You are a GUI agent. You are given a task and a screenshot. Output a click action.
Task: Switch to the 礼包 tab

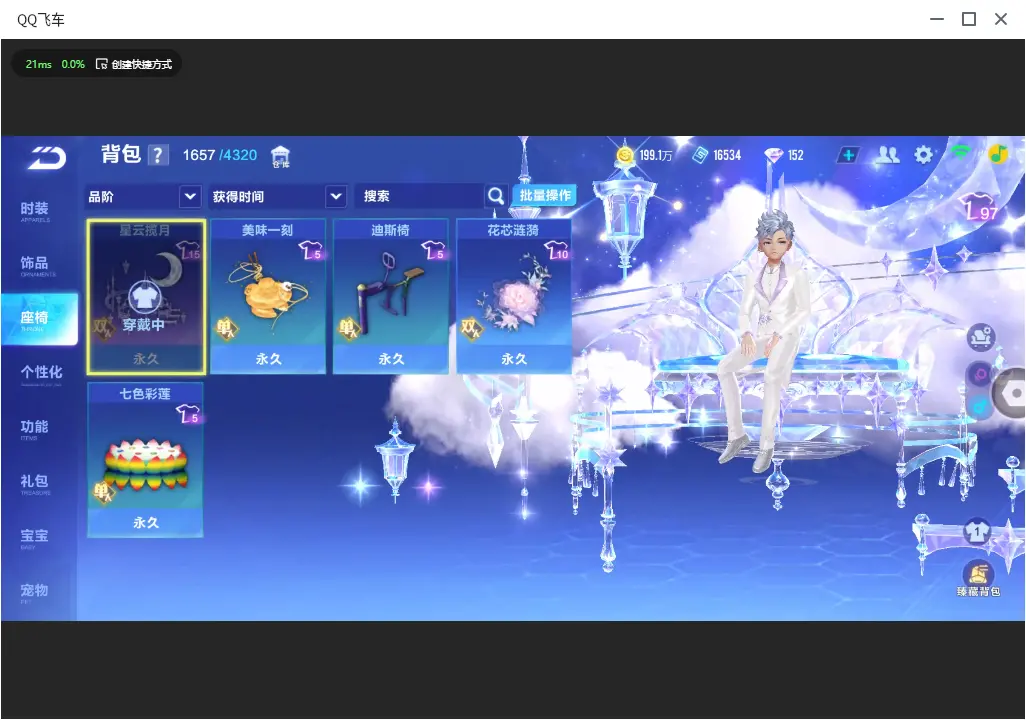(x=36, y=483)
